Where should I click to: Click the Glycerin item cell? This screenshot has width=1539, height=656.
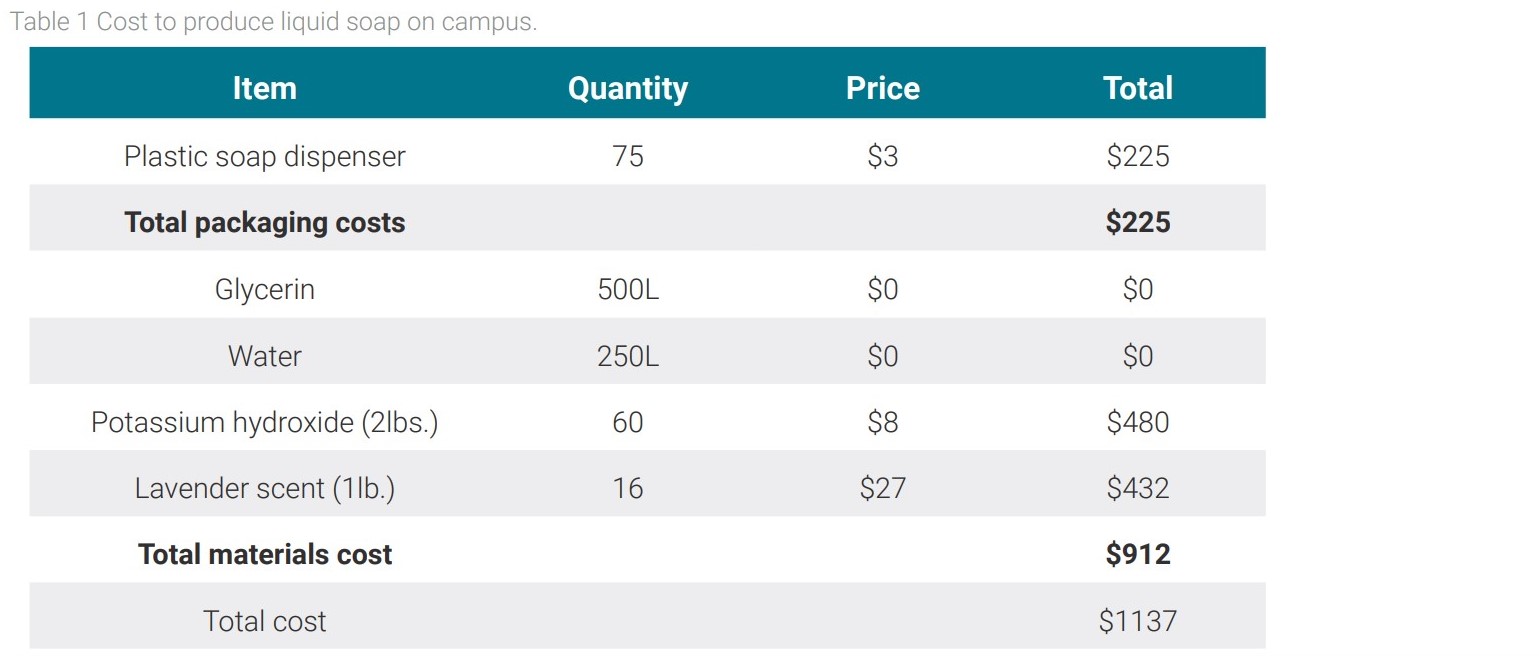pyautogui.click(x=264, y=289)
